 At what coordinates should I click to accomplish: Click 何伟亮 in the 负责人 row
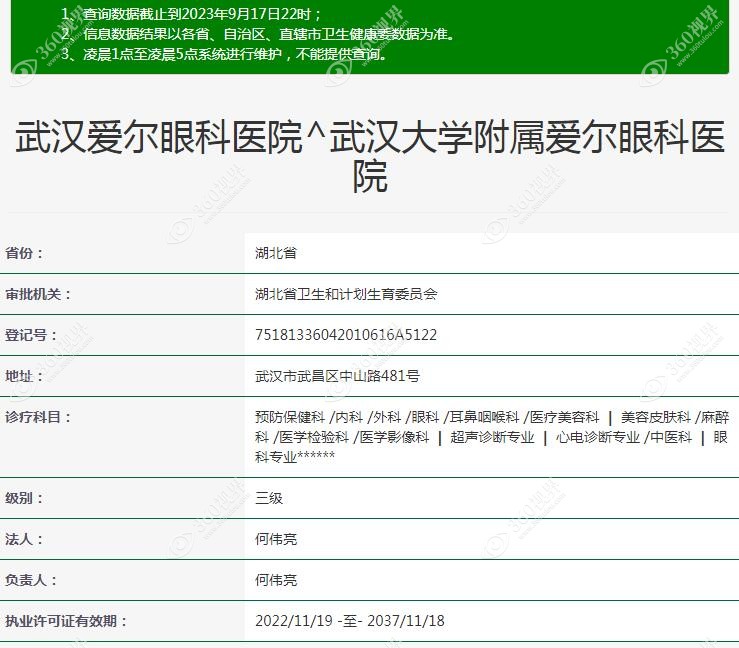(x=276, y=580)
